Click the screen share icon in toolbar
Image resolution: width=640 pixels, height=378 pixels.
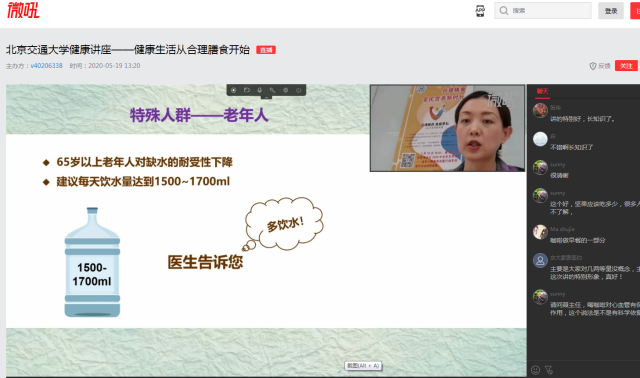[247, 90]
